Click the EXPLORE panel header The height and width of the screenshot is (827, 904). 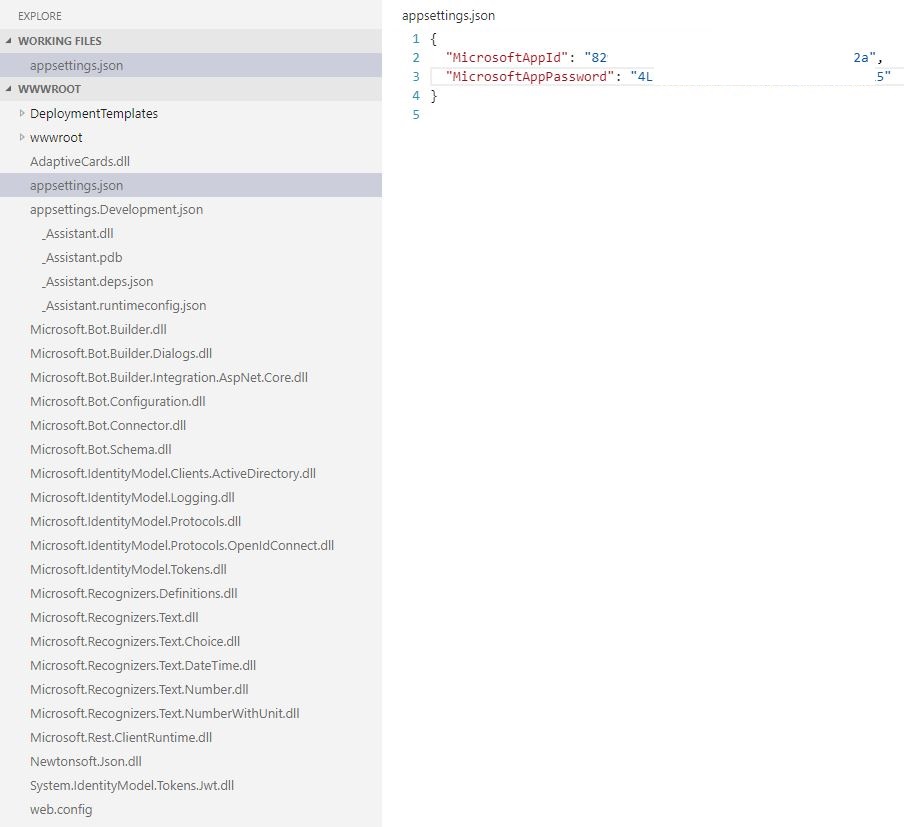click(x=38, y=15)
